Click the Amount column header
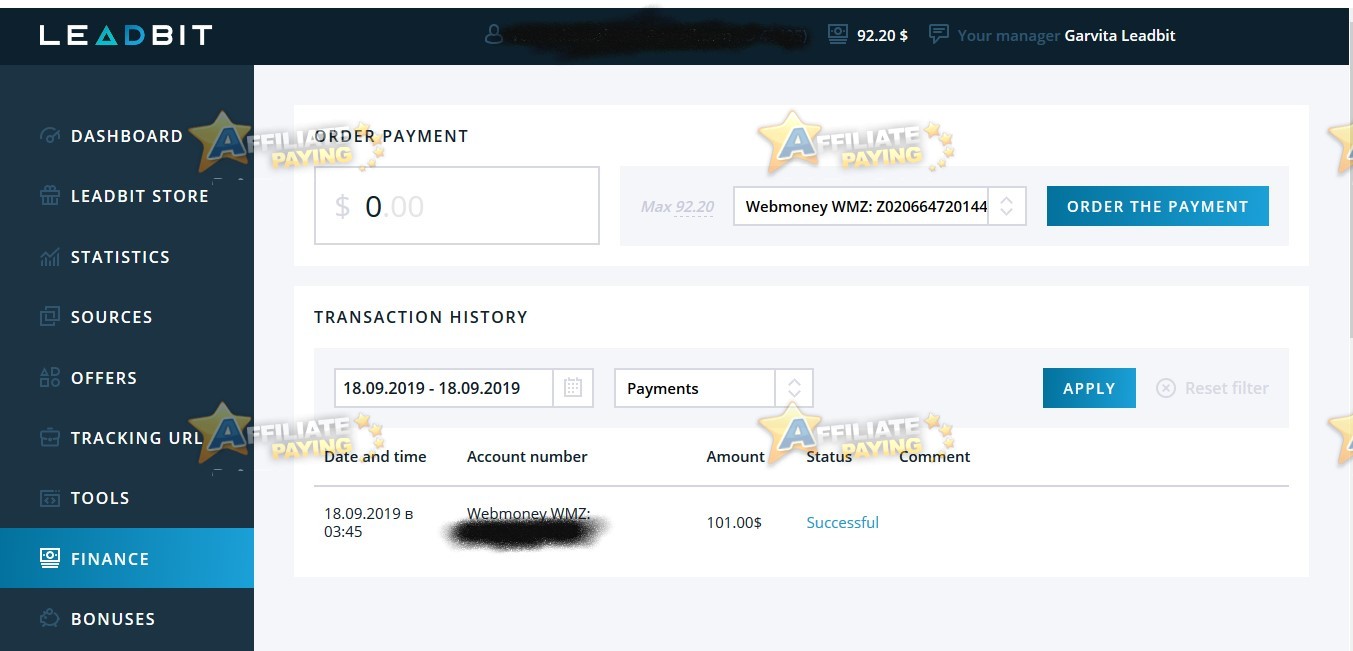The image size is (1353, 651). (735, 456)
